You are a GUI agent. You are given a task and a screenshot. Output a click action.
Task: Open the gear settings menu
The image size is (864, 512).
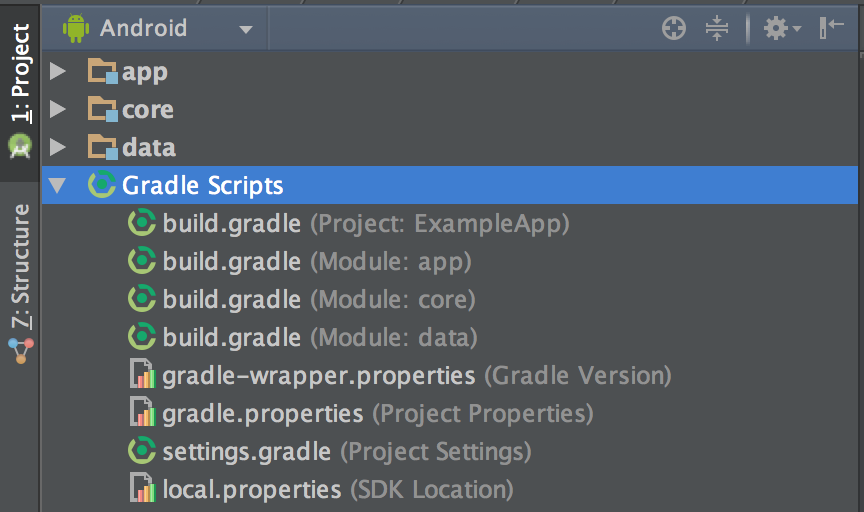[781, 28]
